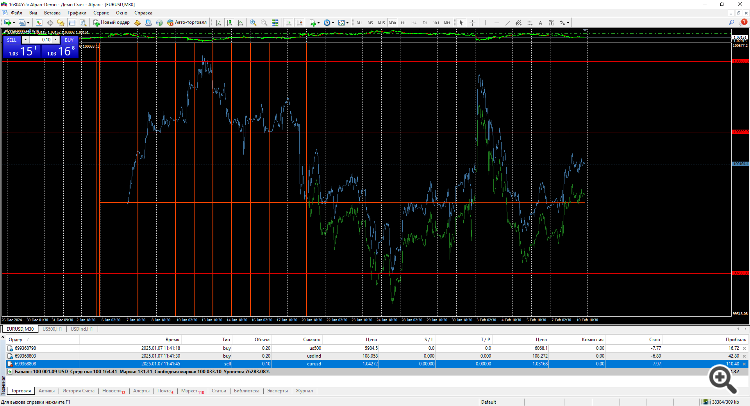
Task: Open the Indicators list dropdown
Action: (x=315, y=22)
